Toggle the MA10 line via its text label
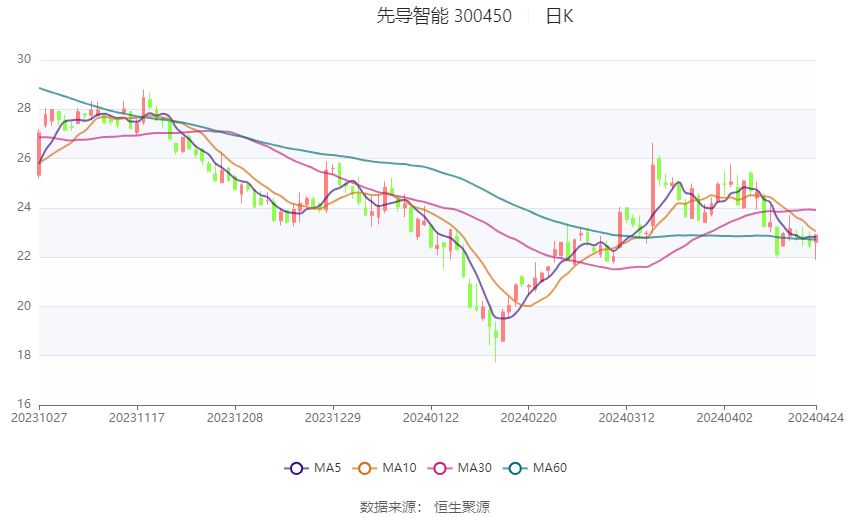The height and width of the screenshot is (517, 850). (399, 467)
